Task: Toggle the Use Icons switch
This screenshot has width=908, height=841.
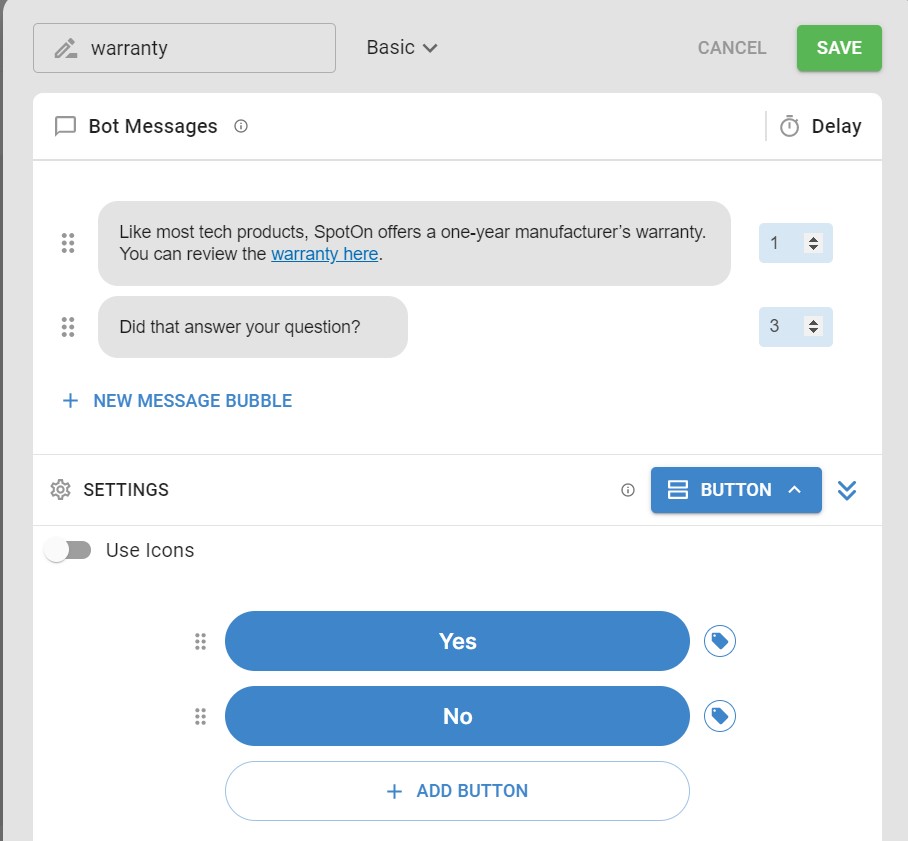Action: [x=68, y=550]
